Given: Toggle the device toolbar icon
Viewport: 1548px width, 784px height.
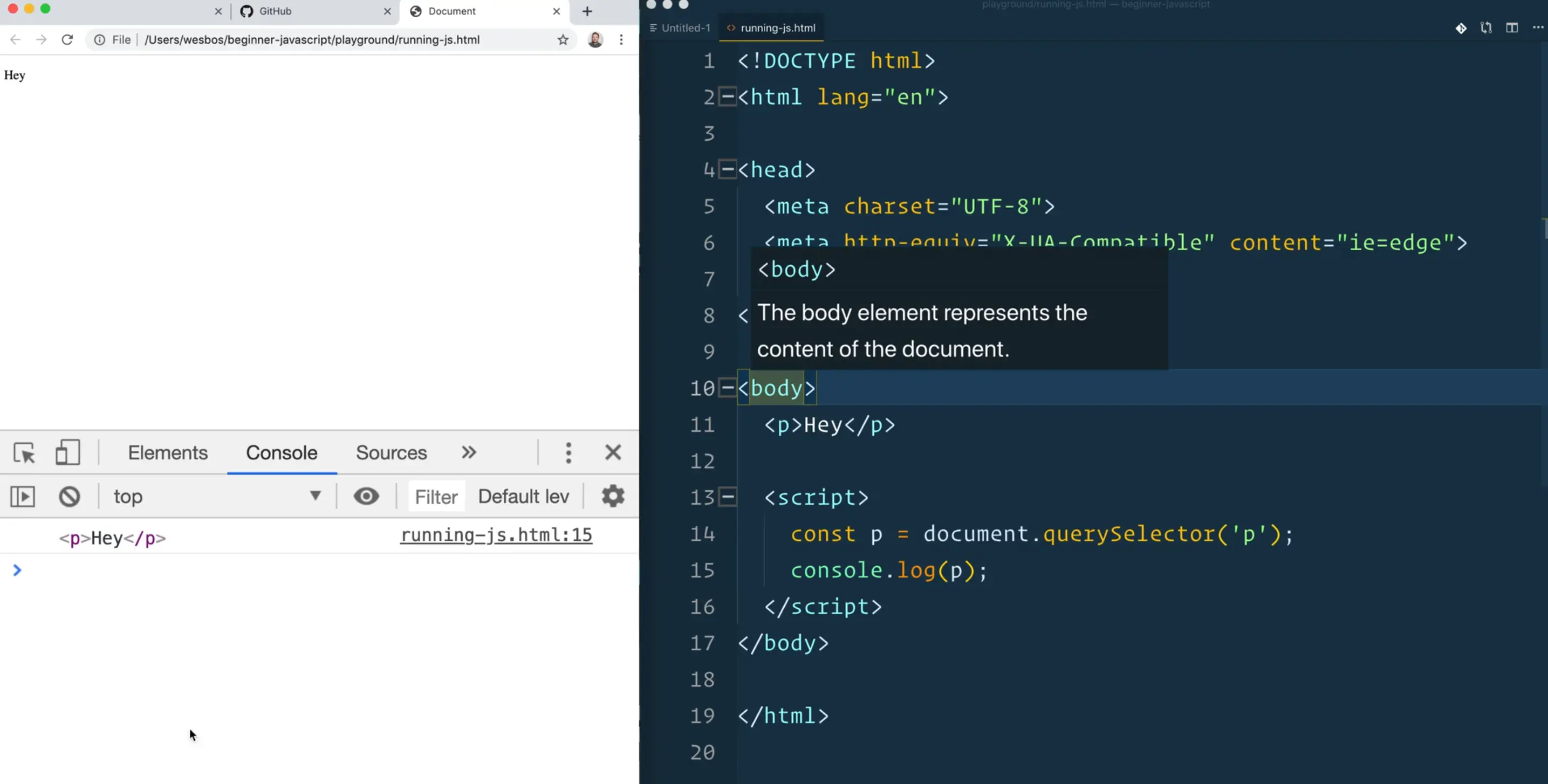Looking at the screenshot, I should click(x=67, y=452).
